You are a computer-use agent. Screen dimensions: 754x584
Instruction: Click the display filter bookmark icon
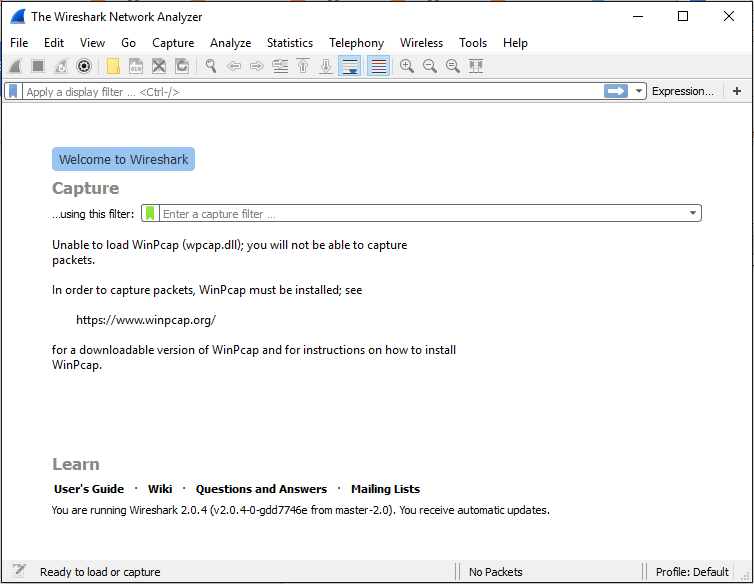(13, 91)
